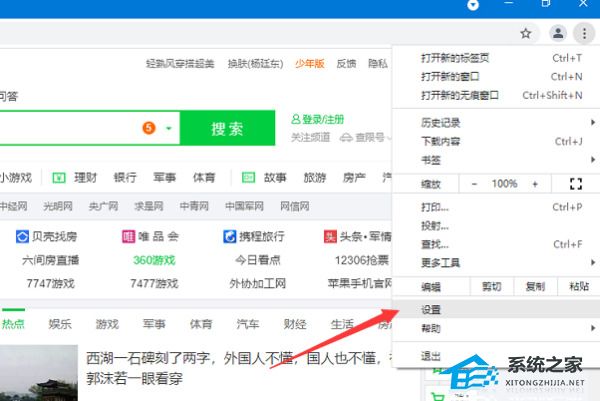This screenshot has width=600, height=401.
Task: Click the orange number 5 badge
Action: 149,127
